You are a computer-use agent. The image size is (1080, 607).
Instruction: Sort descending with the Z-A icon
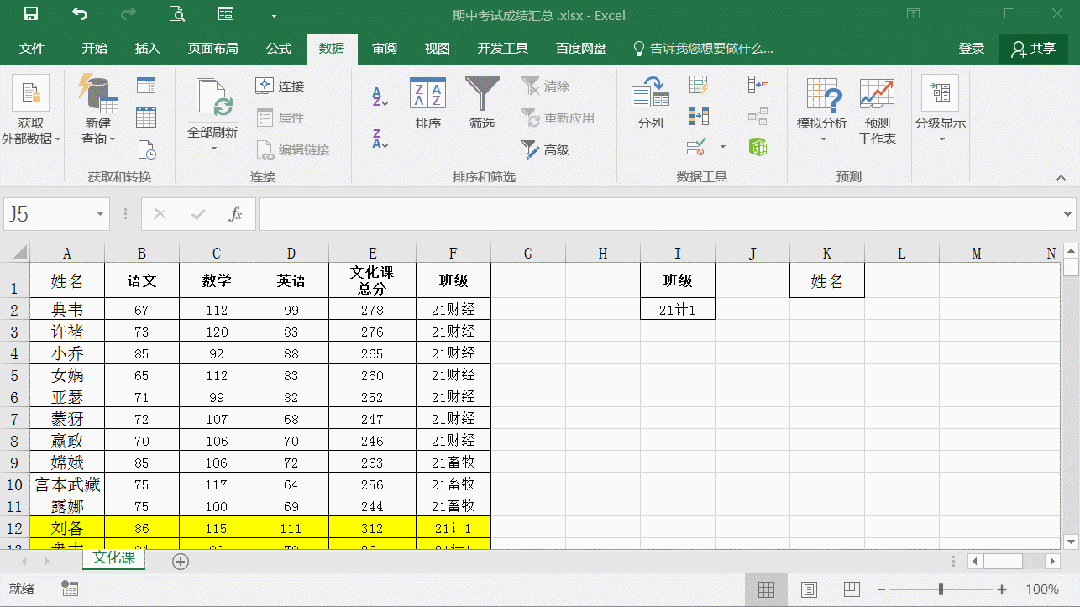point(380,138)
